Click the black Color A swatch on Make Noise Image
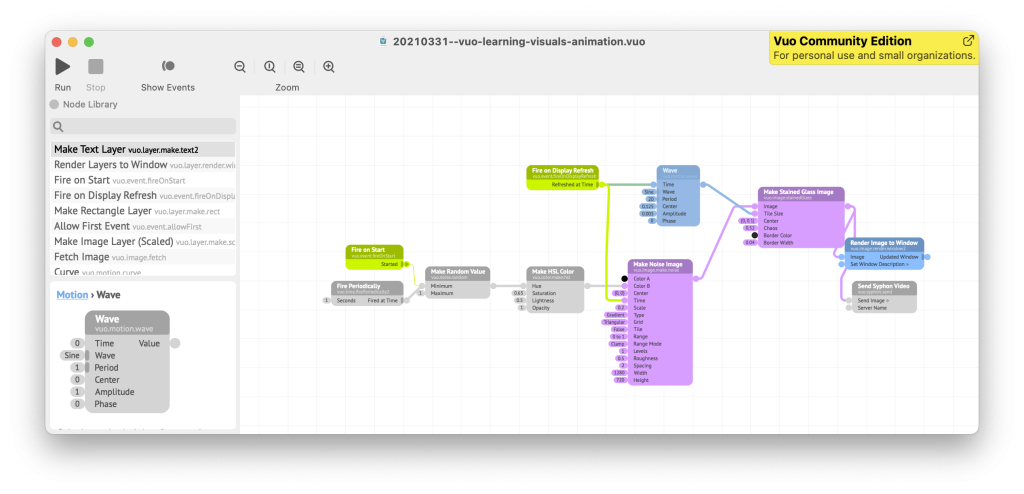Image resolution: width=1024 pixels, height=494 pixels. pyautogui.click(x=623, y=278)
